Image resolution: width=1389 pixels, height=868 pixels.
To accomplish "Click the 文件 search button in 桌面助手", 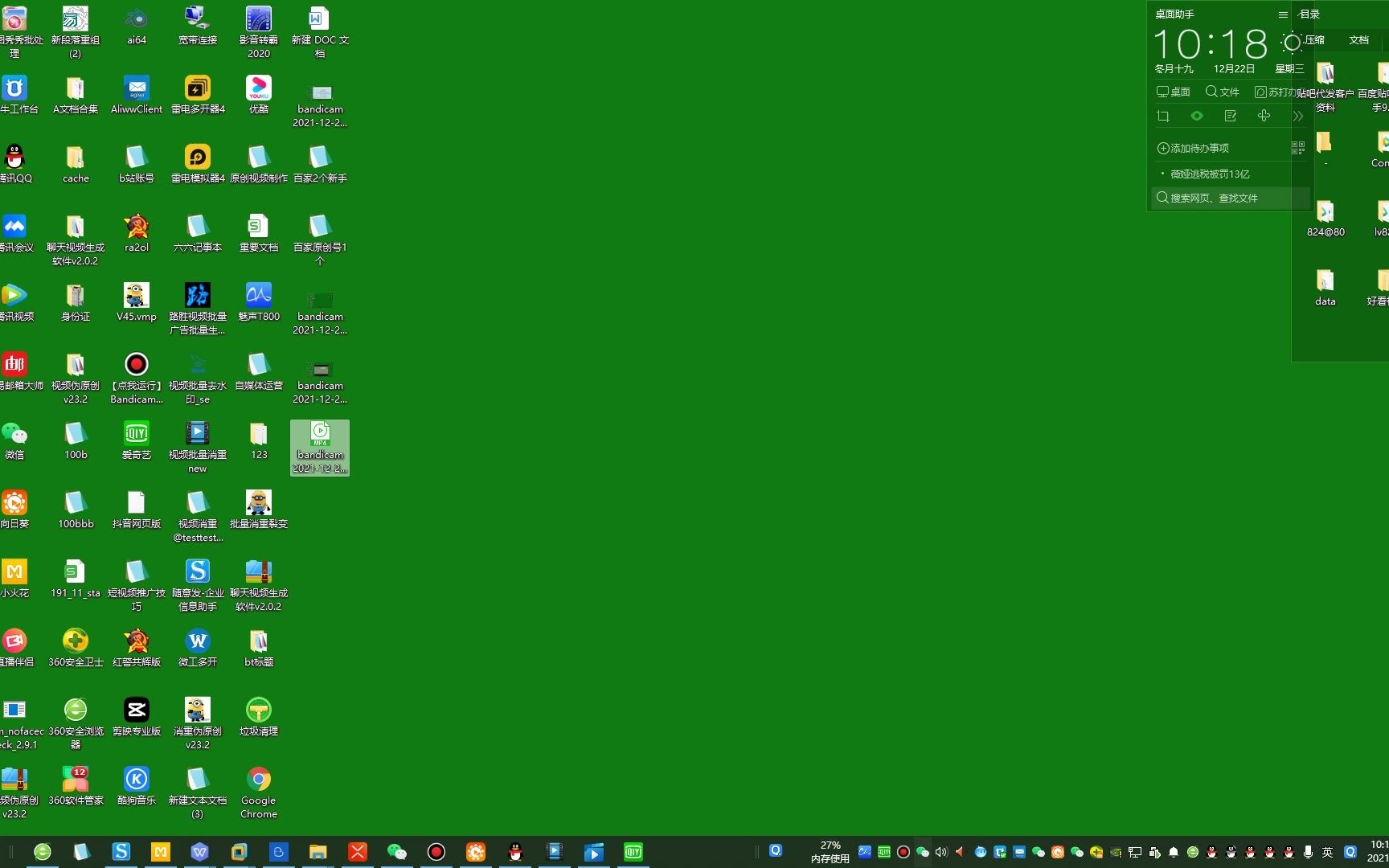I will (1223, 92).
